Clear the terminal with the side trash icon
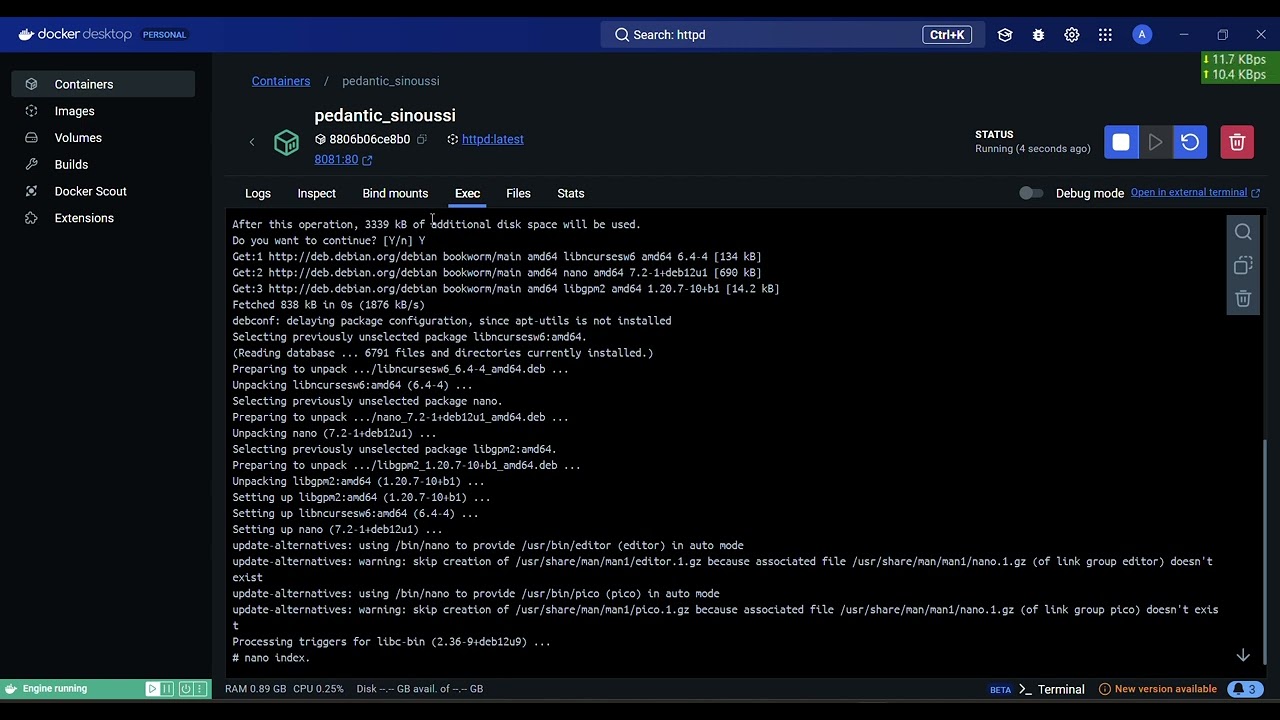Image resolution: width=1280 pixels, height=720 pixels. tap(1243, 298)
